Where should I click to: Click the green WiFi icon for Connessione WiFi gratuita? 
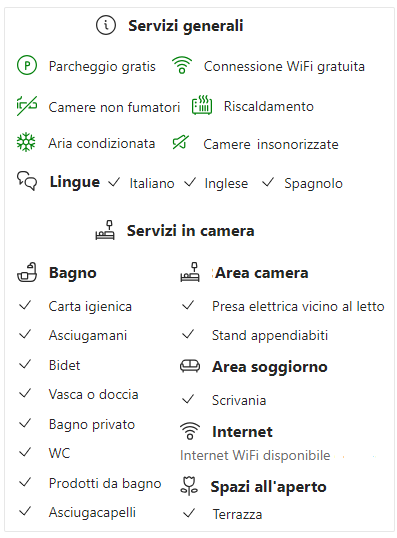click(x=182, y=65)
